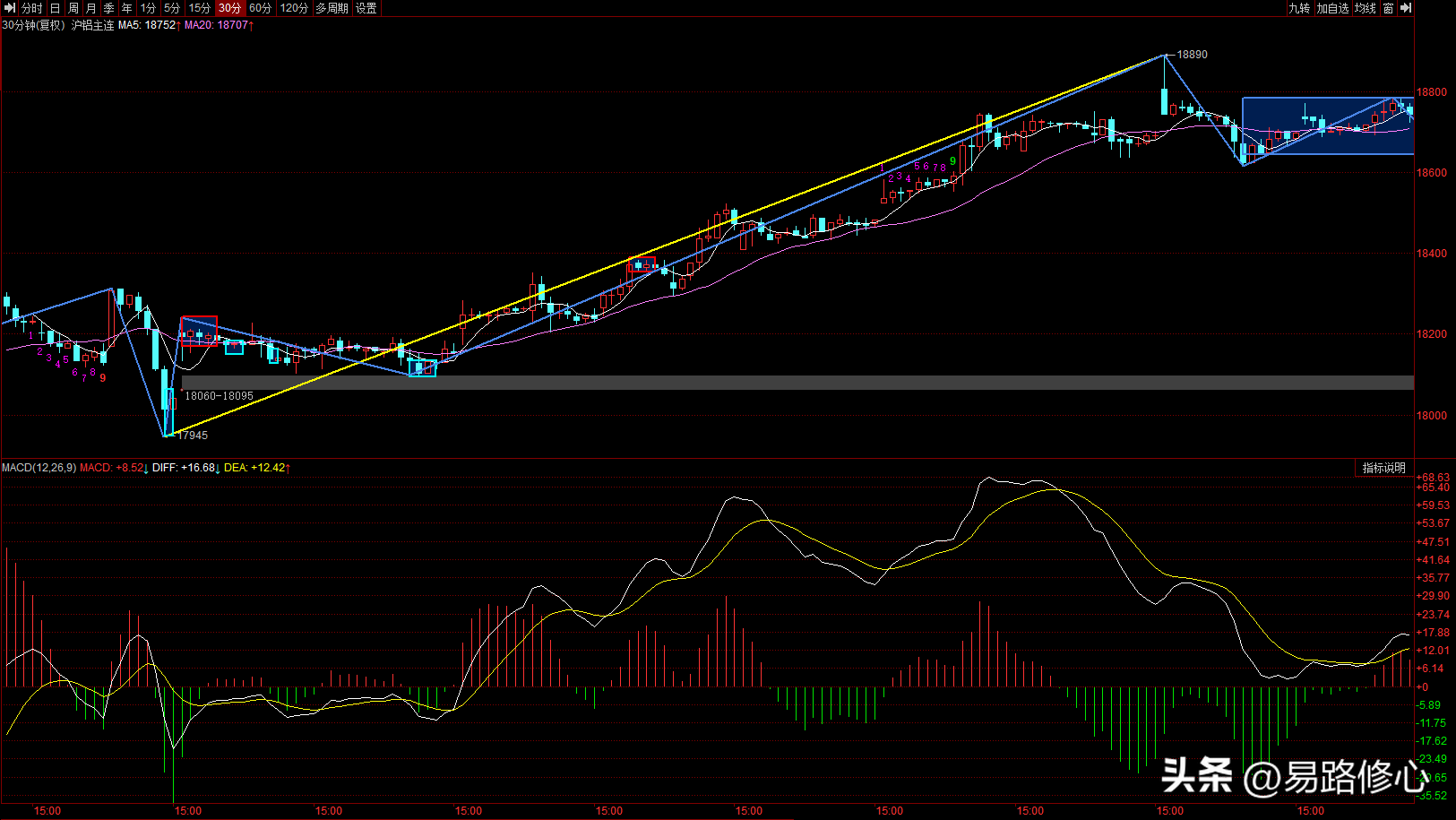Click the arrow icon at top-left of period bar
The height and width of the screenshot is (820, 1456).
click(10, 8)
